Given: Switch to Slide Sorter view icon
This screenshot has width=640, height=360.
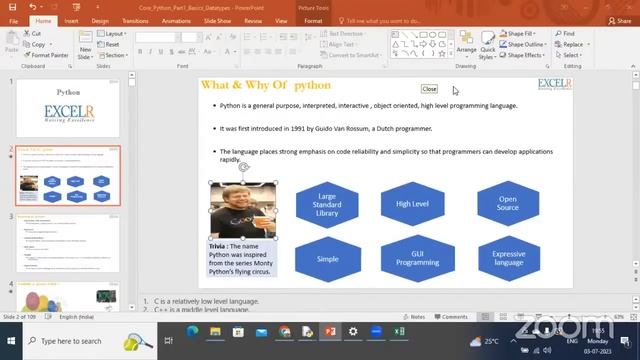Looking at the screenshot, I should coord(503,317).
